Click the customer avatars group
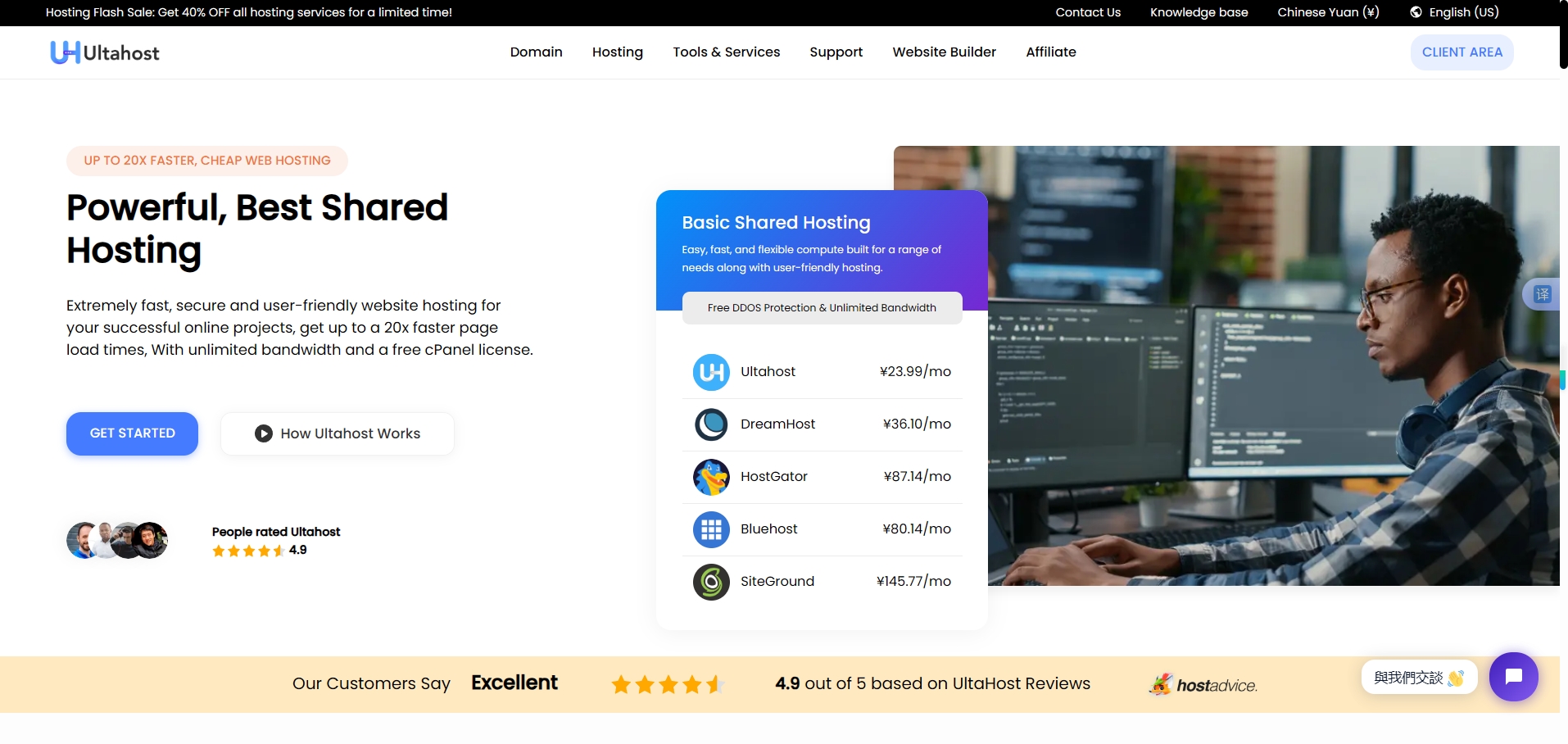 coord(117,541)
